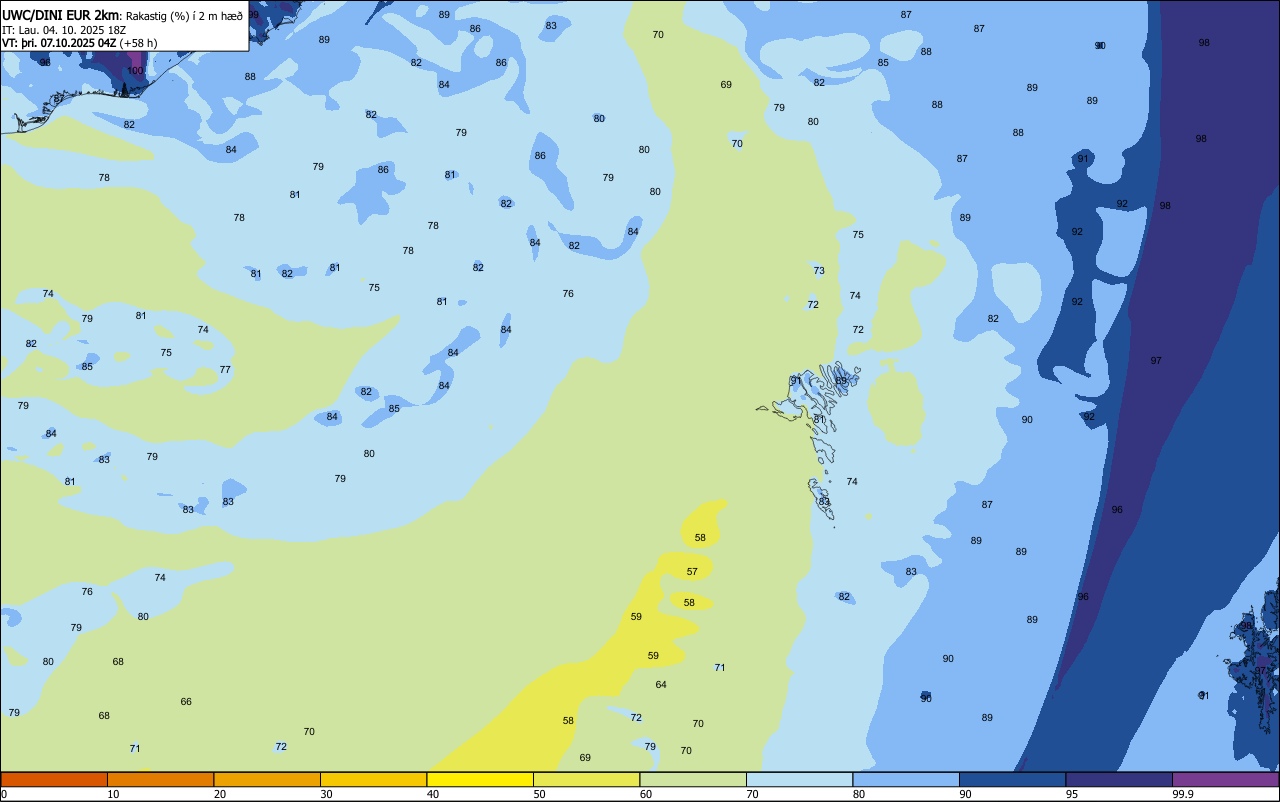Click the 30–40 golden yellow legend band
This screenshot has height=802, width=1280.
pyautogui.click(x=373, y=779)
